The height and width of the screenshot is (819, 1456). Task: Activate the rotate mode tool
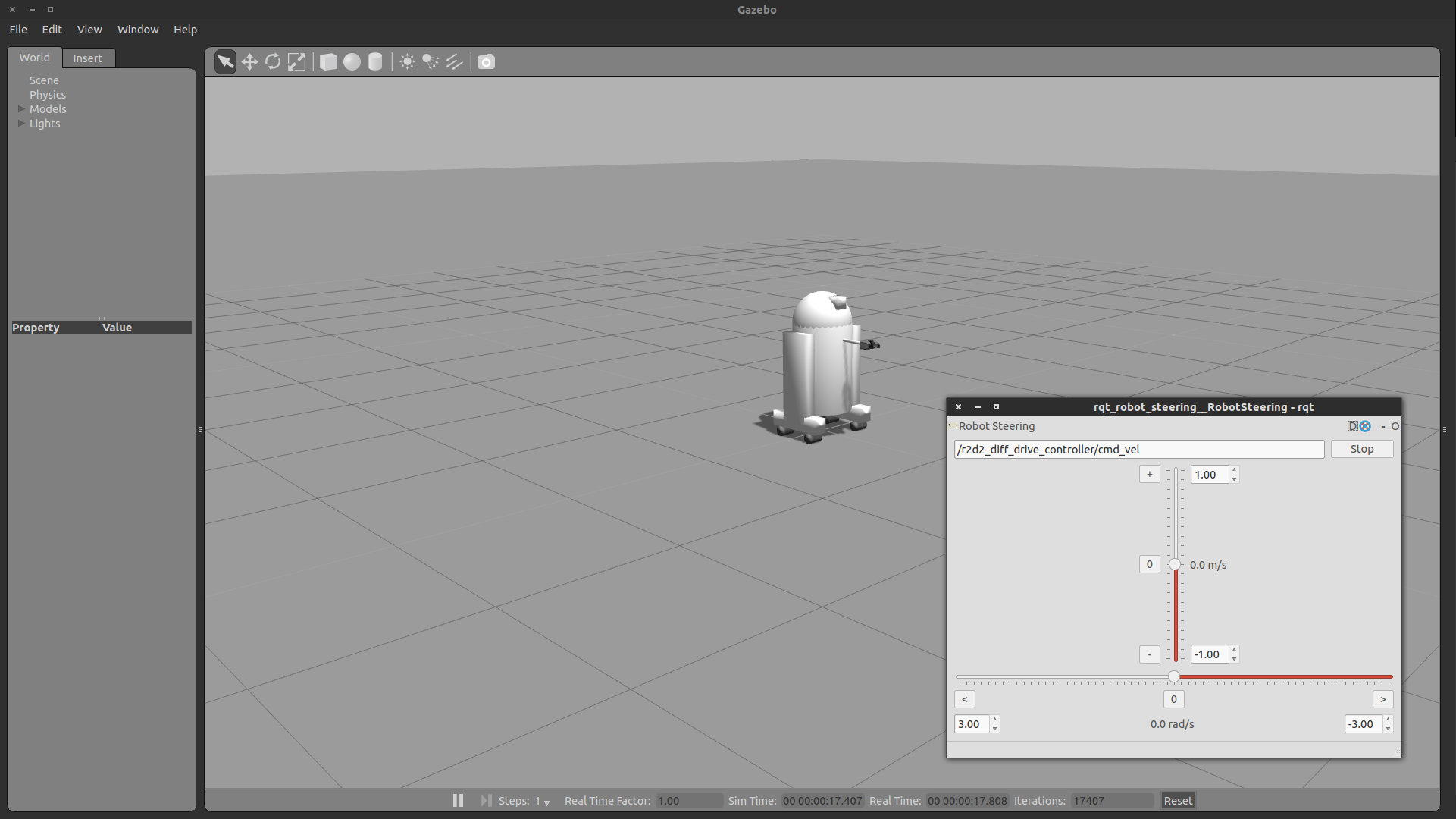point(273,61)
